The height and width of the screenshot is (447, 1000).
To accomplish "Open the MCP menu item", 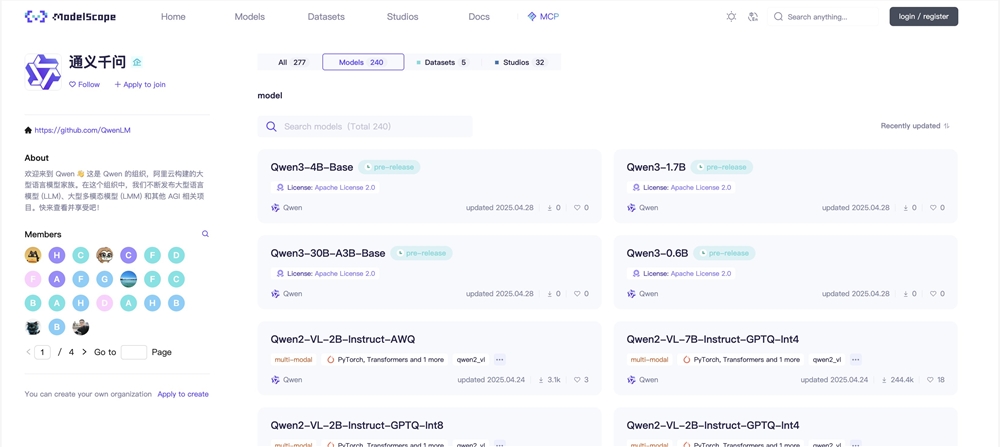I will click(x=543, y=17).
